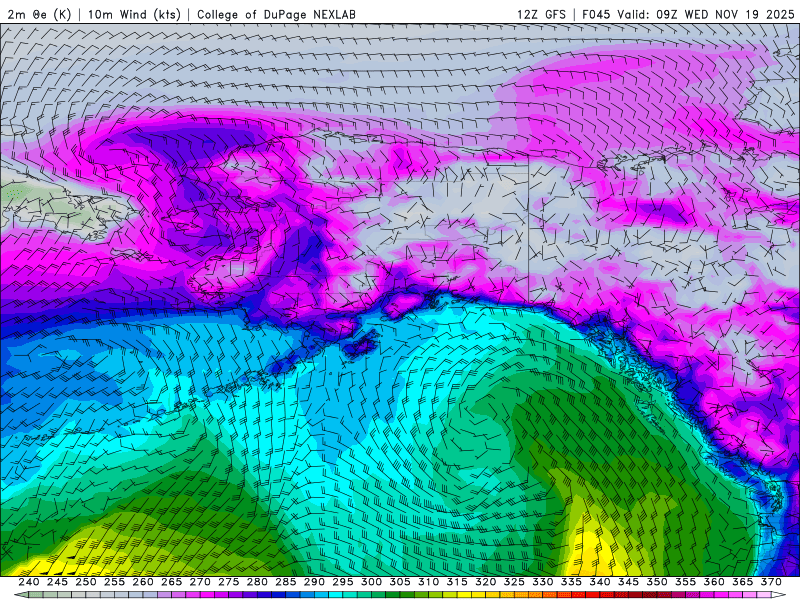Click the 300 value on the color scale
800x600 pixels.
(x=371, y=582)
